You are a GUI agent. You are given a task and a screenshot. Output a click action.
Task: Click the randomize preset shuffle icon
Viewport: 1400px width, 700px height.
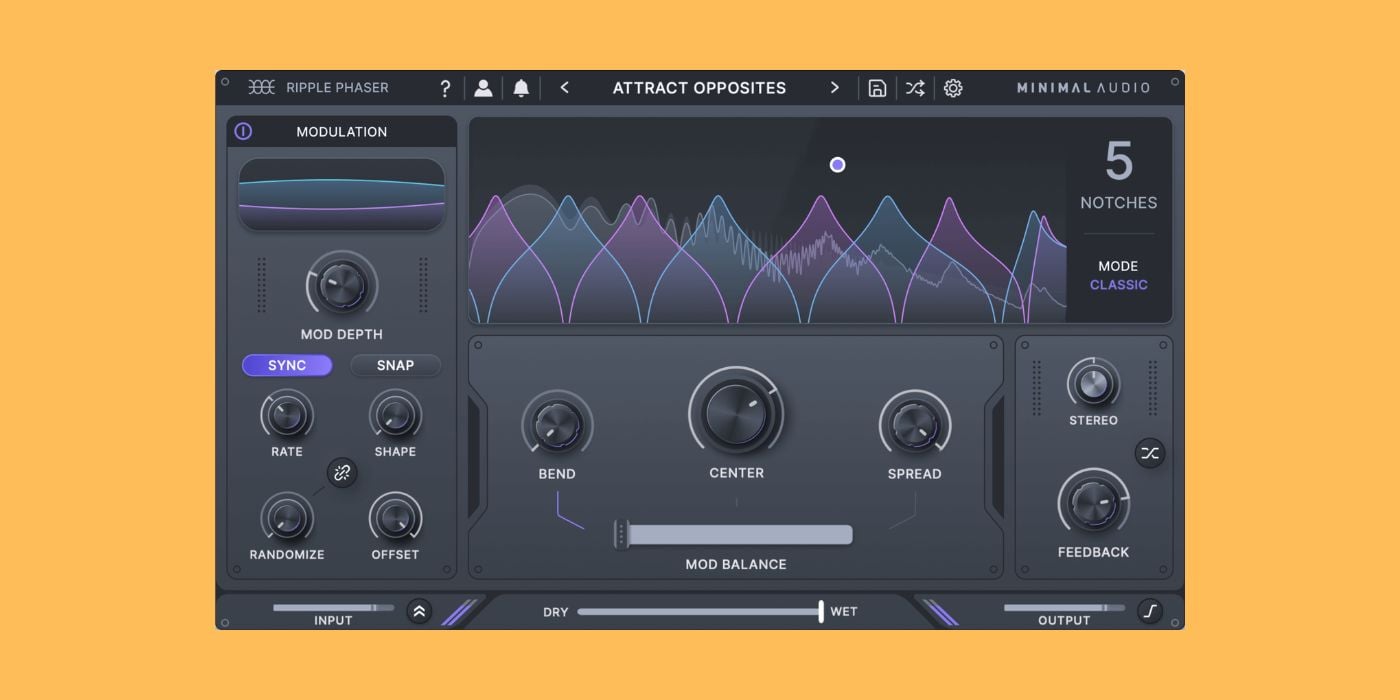(x=915, y=88)
